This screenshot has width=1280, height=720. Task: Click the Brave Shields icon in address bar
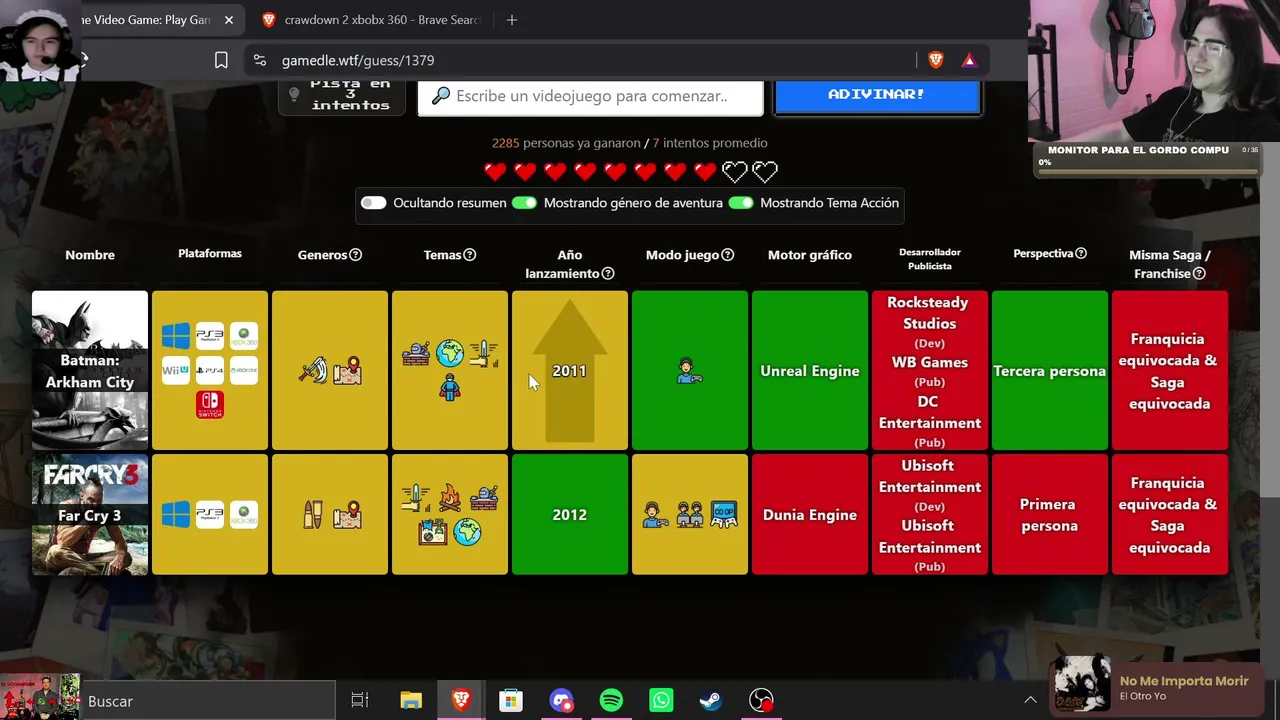pyautogui.click(x=936, y=60)
